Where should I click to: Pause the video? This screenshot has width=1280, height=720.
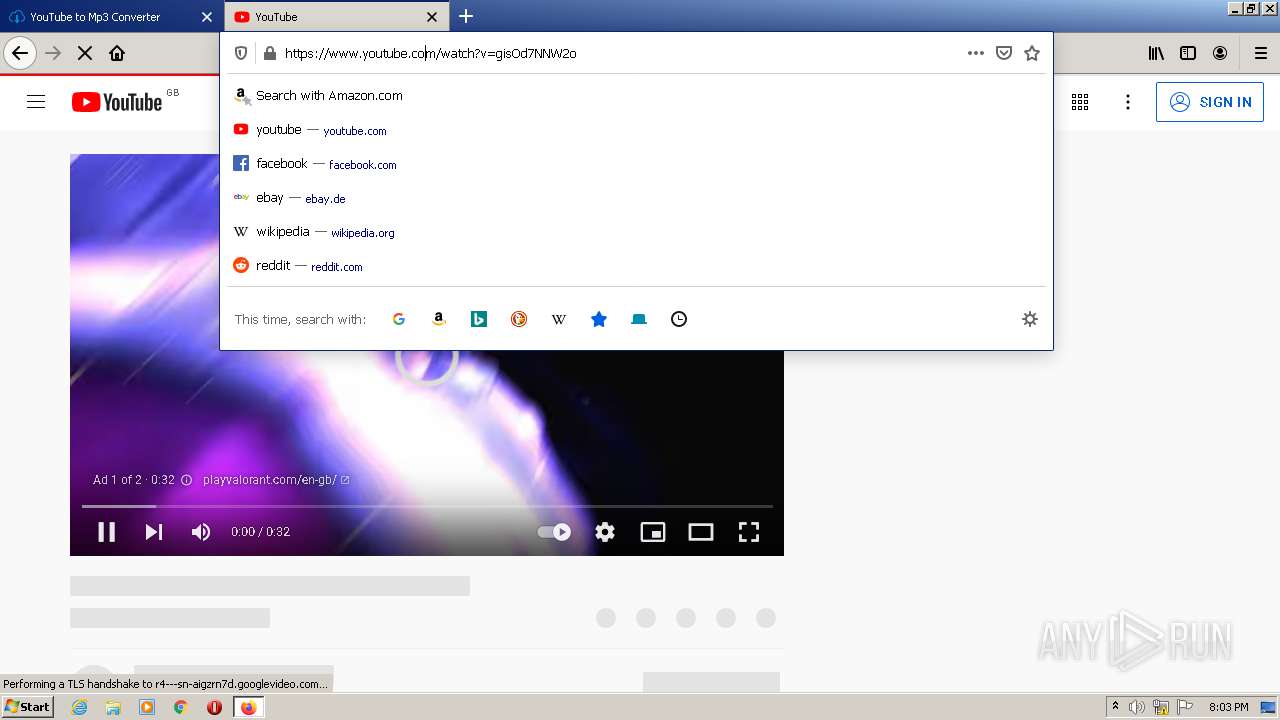point(106,532)
